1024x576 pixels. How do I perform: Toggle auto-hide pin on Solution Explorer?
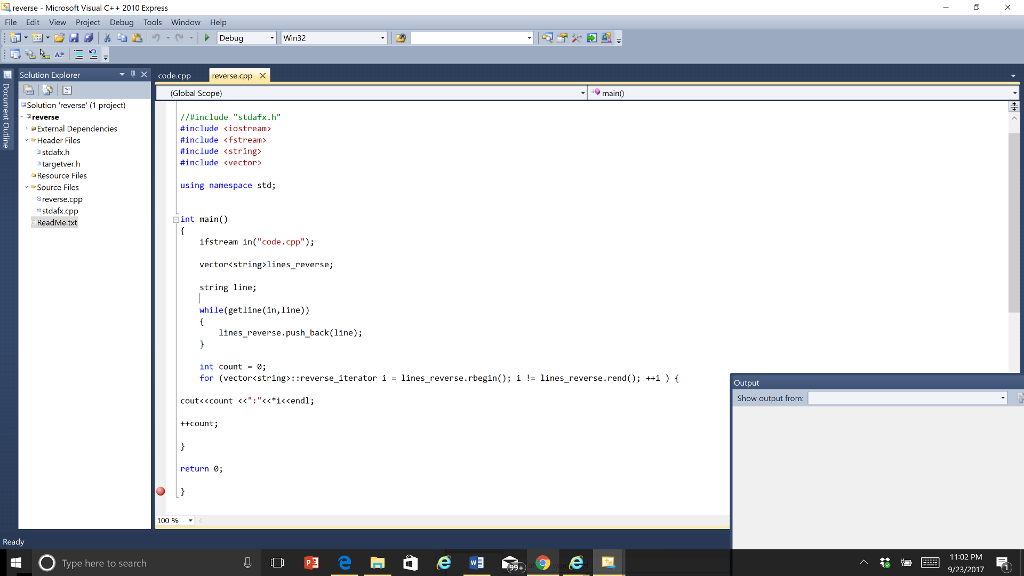(133, 74)
